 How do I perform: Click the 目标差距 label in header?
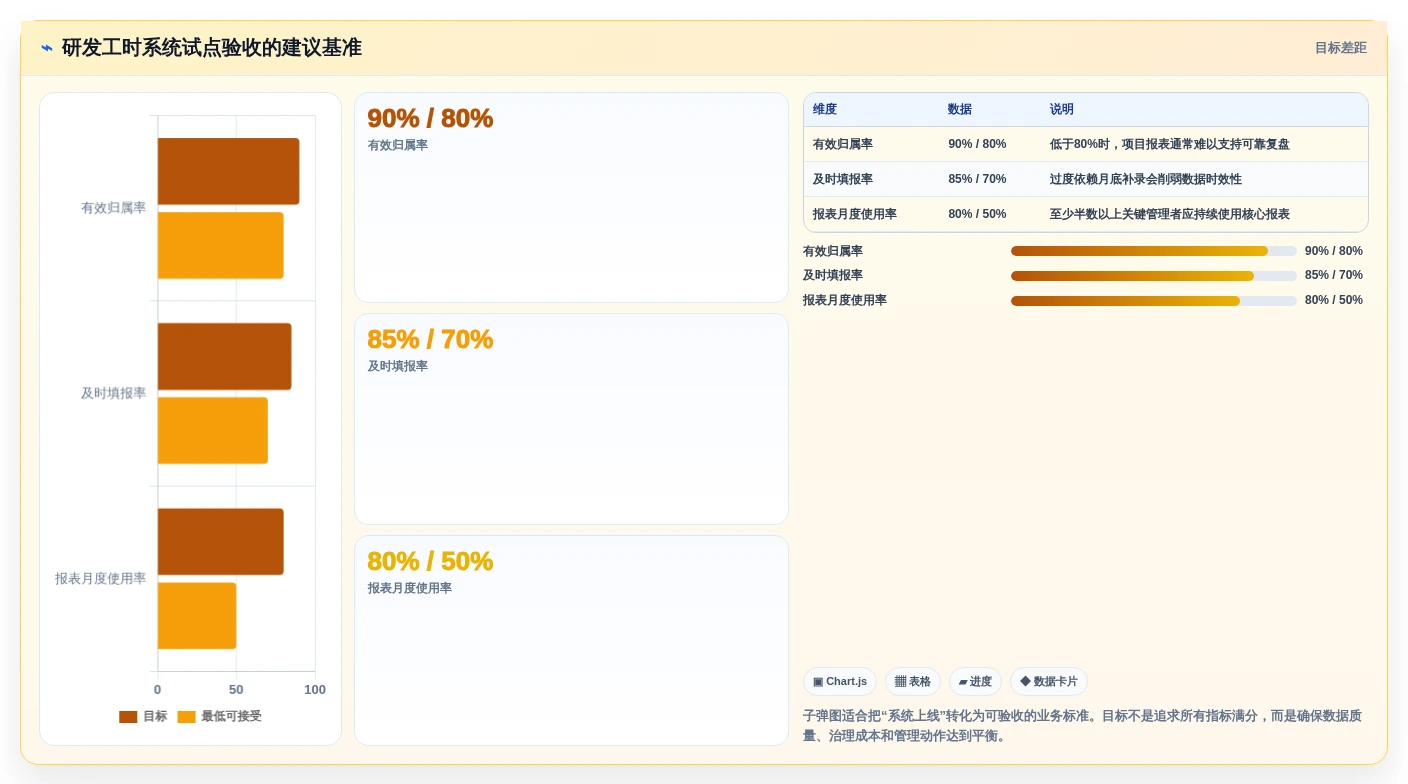pos(1340,48)
